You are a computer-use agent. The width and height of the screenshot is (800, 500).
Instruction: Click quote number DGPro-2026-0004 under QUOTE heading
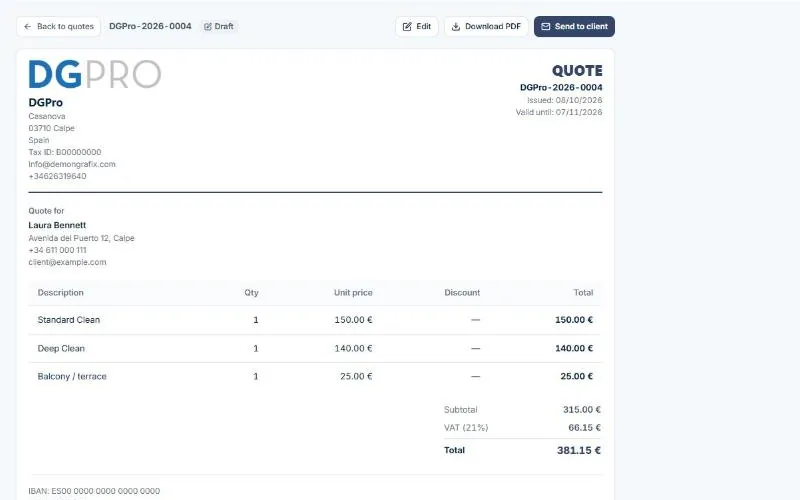coord(561,87)
